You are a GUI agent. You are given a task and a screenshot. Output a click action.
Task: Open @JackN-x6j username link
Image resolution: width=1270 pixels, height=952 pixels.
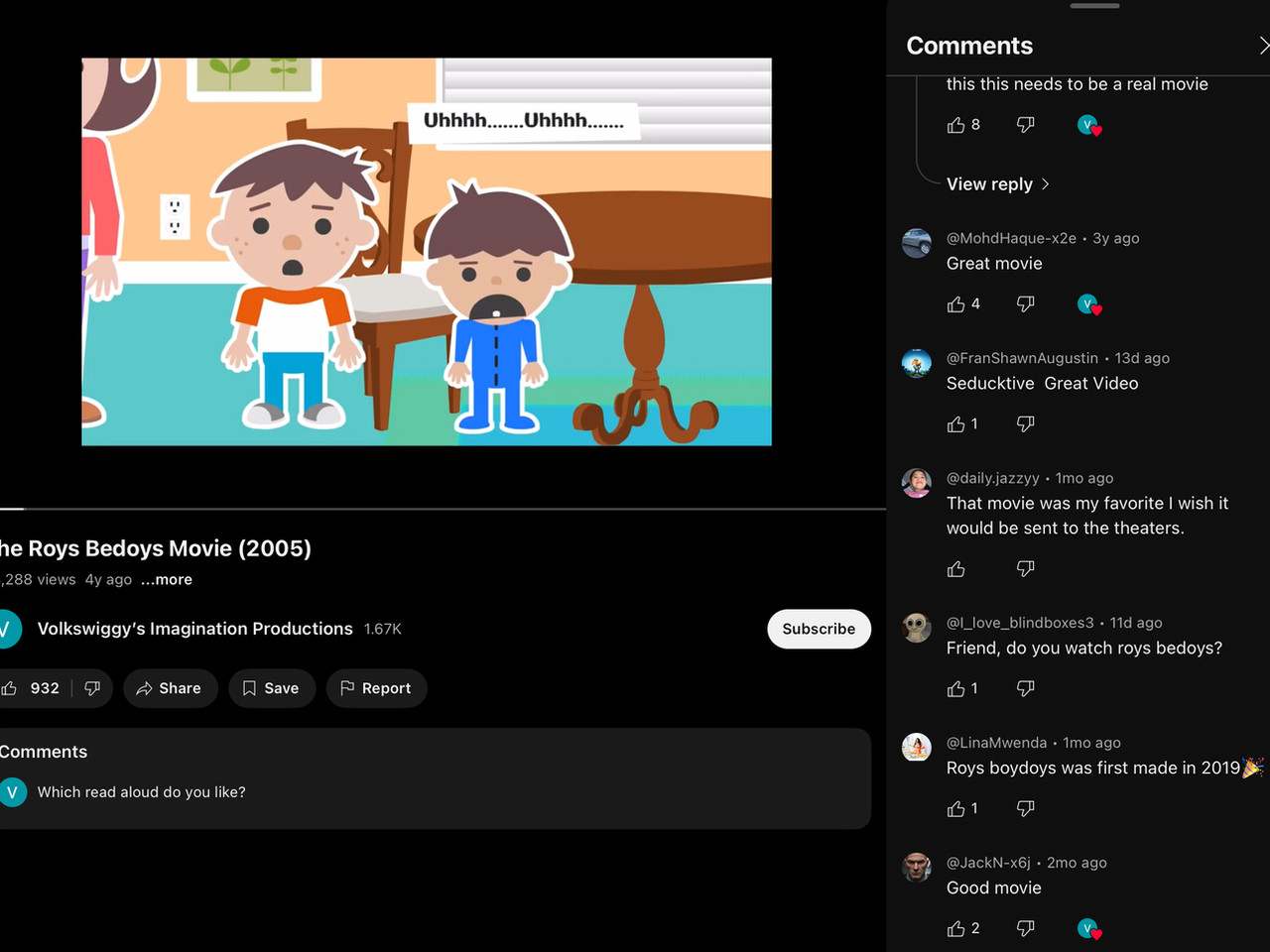pos(988,863)
